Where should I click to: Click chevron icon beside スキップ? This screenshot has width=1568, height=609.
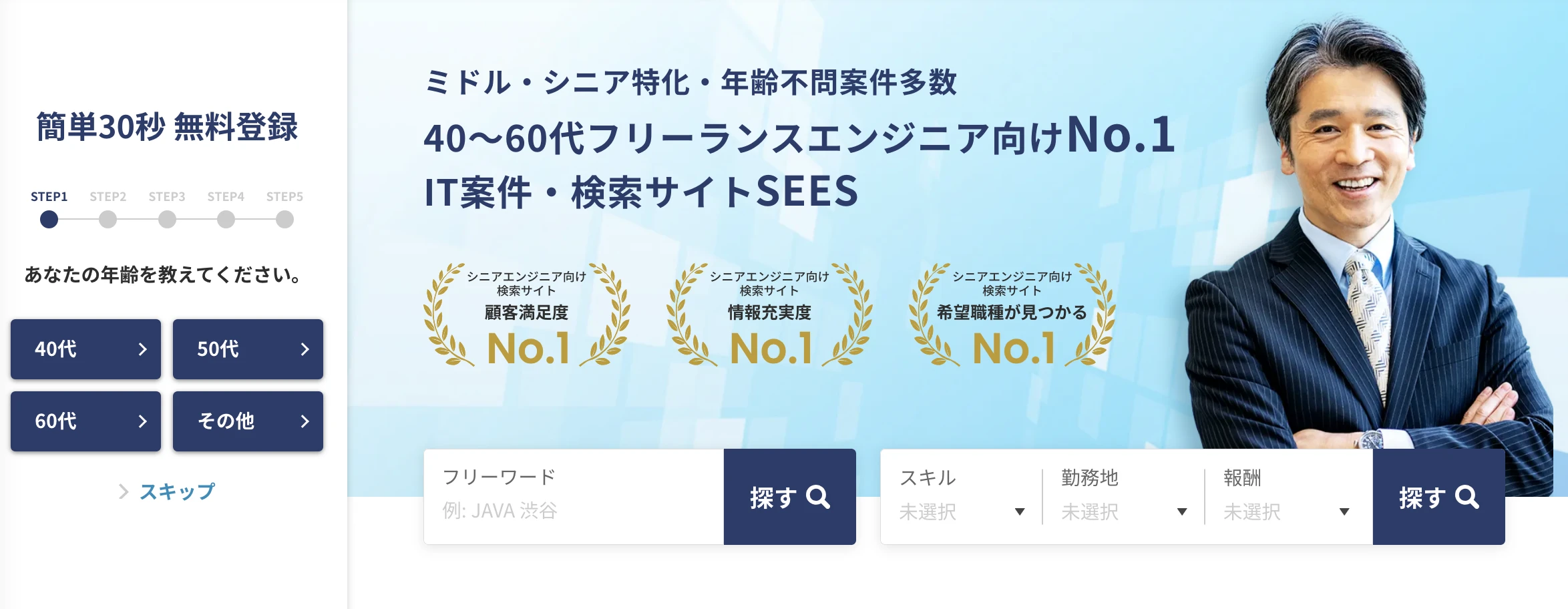click(124, 492)
